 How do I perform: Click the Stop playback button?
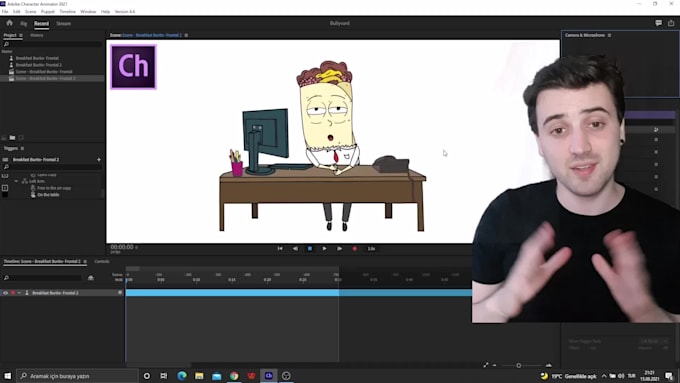tap(310, 249)
